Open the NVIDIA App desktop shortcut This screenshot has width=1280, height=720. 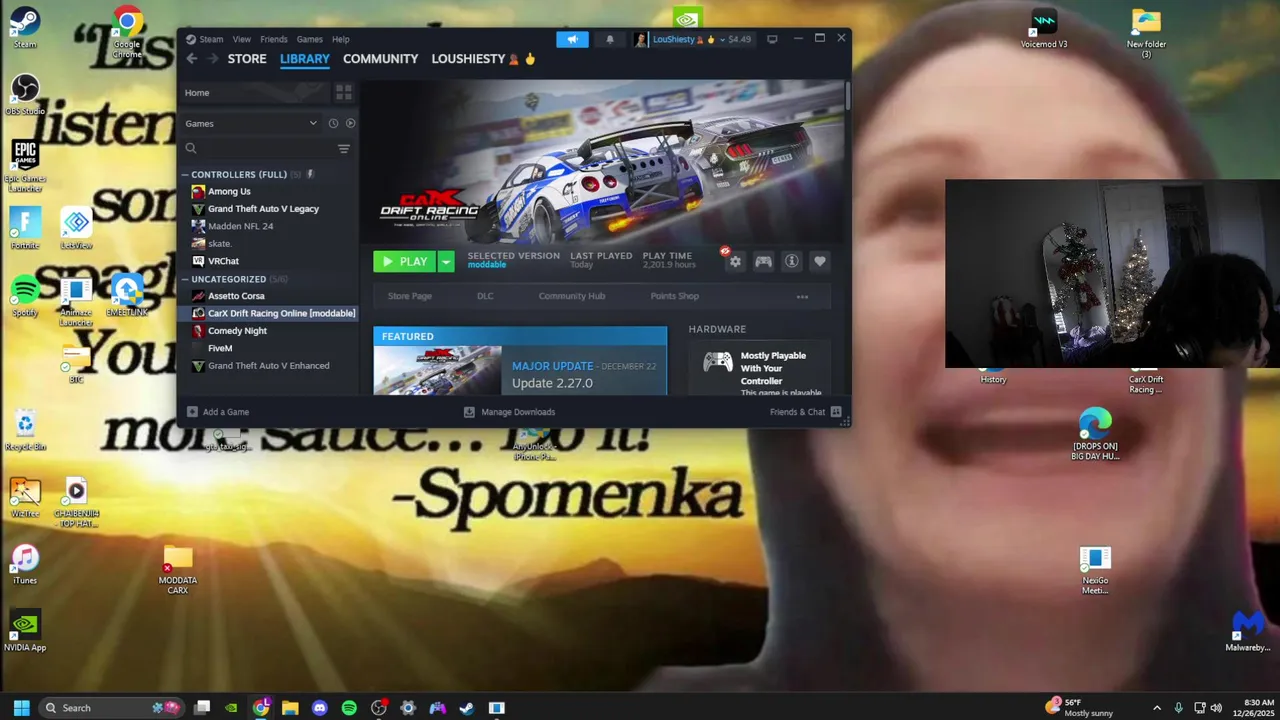pyautogui.click(x=25, y=632)
